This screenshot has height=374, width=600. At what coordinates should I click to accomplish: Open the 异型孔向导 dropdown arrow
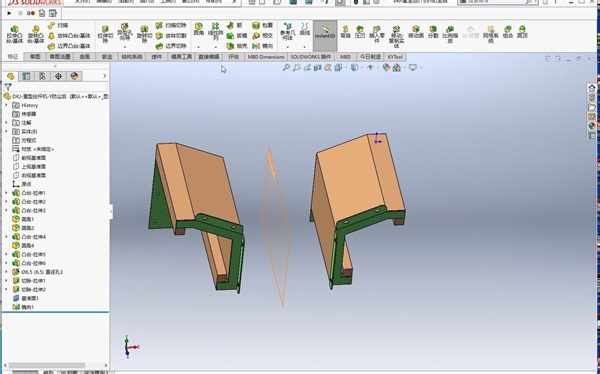click(124, 47)
